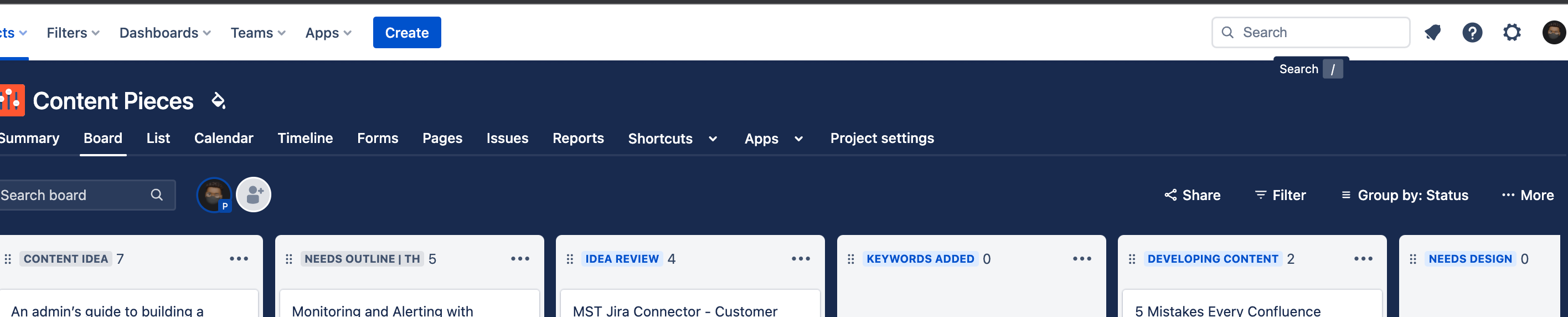The height and width of the screenshot is (317, 1568).
Task: Focus the top Search field
Action: [x=1311, y=32]
